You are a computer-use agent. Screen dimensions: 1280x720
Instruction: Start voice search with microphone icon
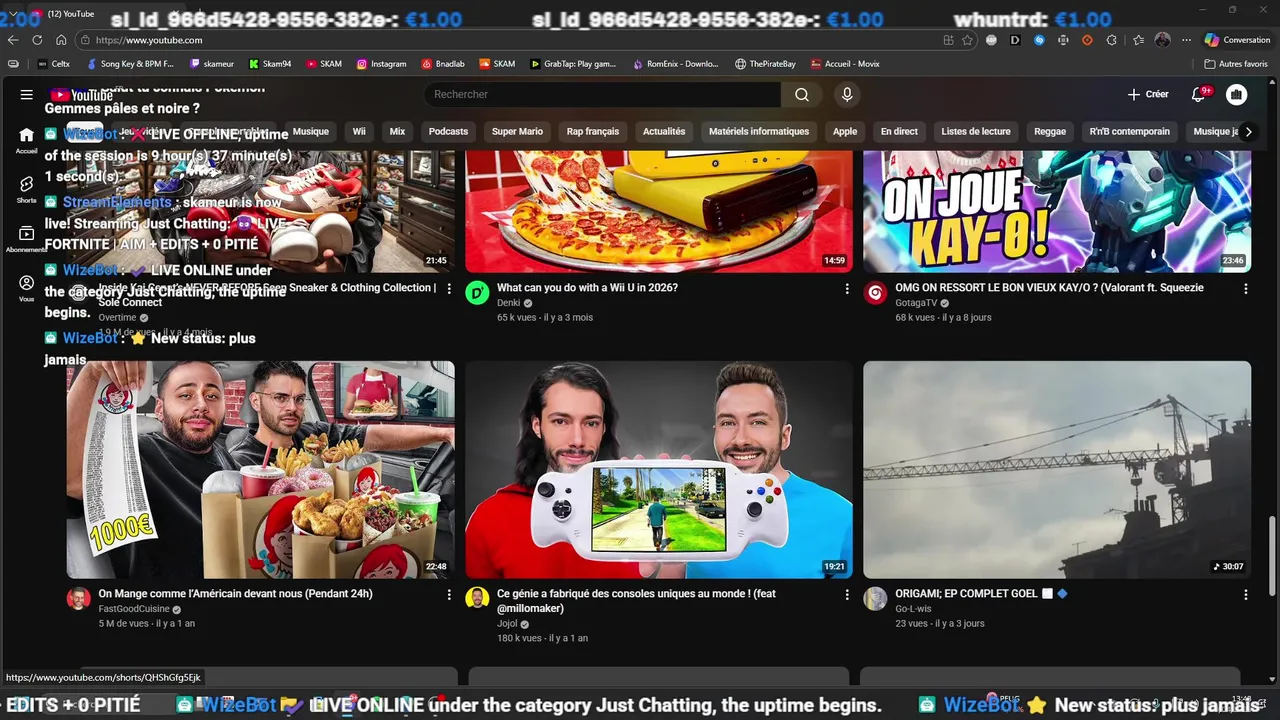(847, 94)
